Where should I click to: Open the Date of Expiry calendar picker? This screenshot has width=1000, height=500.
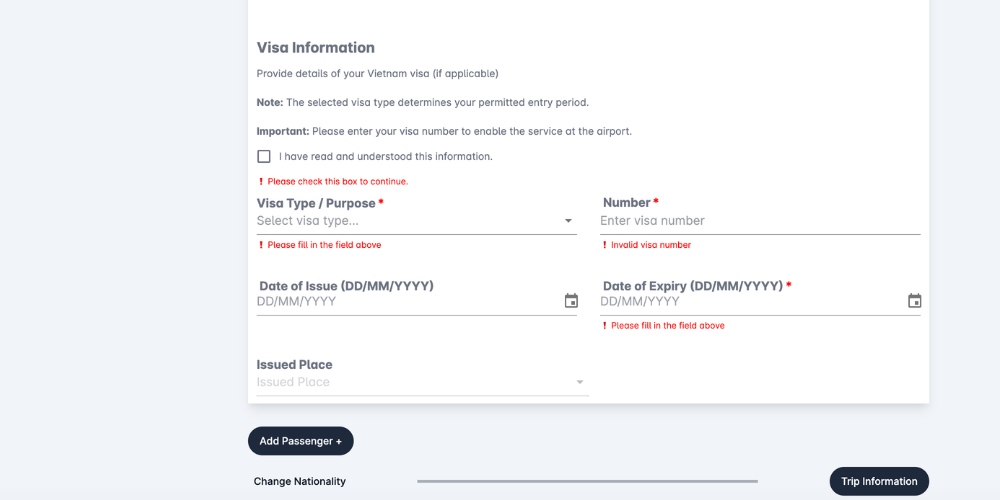pos(914,301)
